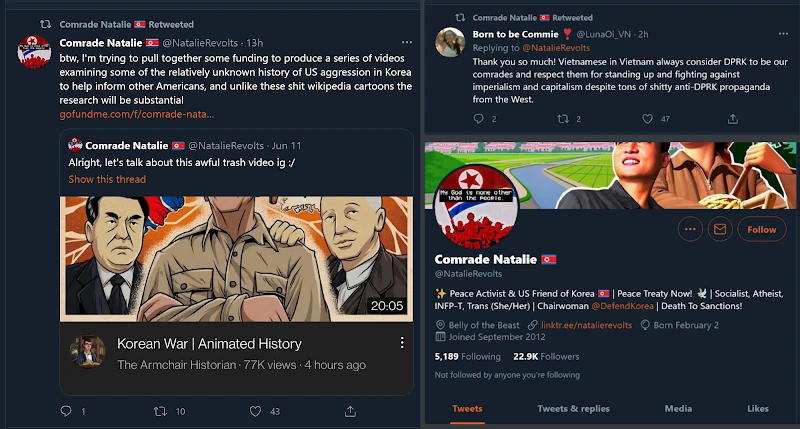Share Comrade Natalie's funding tweet
Image resolution: width=800 pixels, height=429 pixels.
pyautogui.click(x=350, y=411)
